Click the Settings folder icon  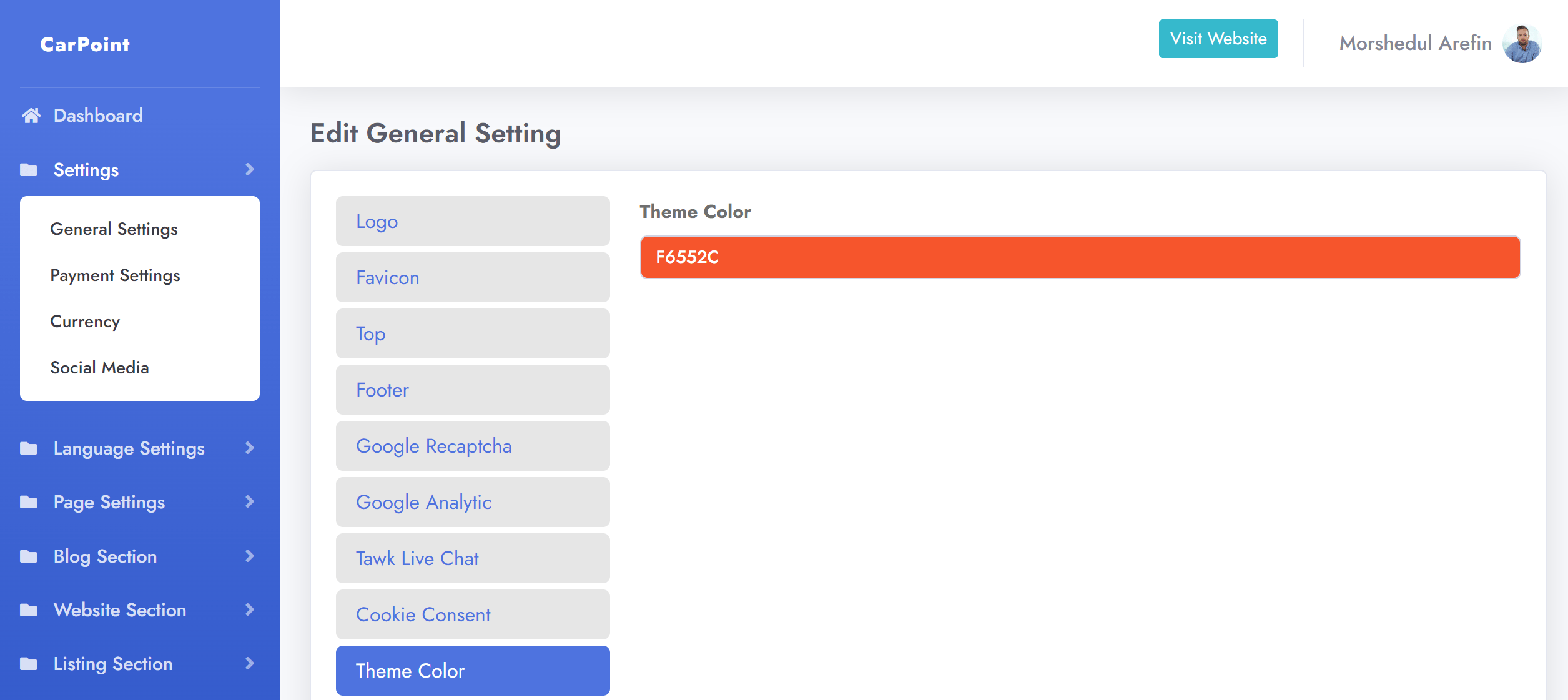tap(29, 170)
